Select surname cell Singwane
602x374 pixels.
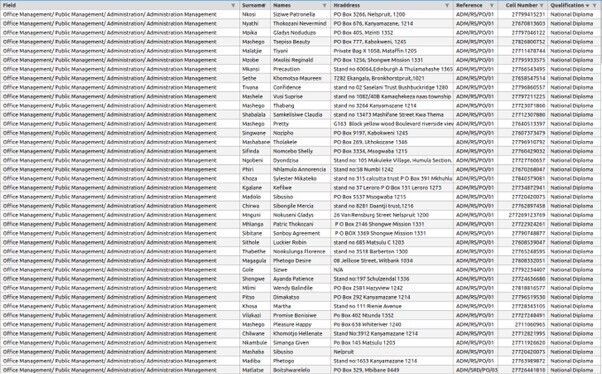click(x=255, y=133)
